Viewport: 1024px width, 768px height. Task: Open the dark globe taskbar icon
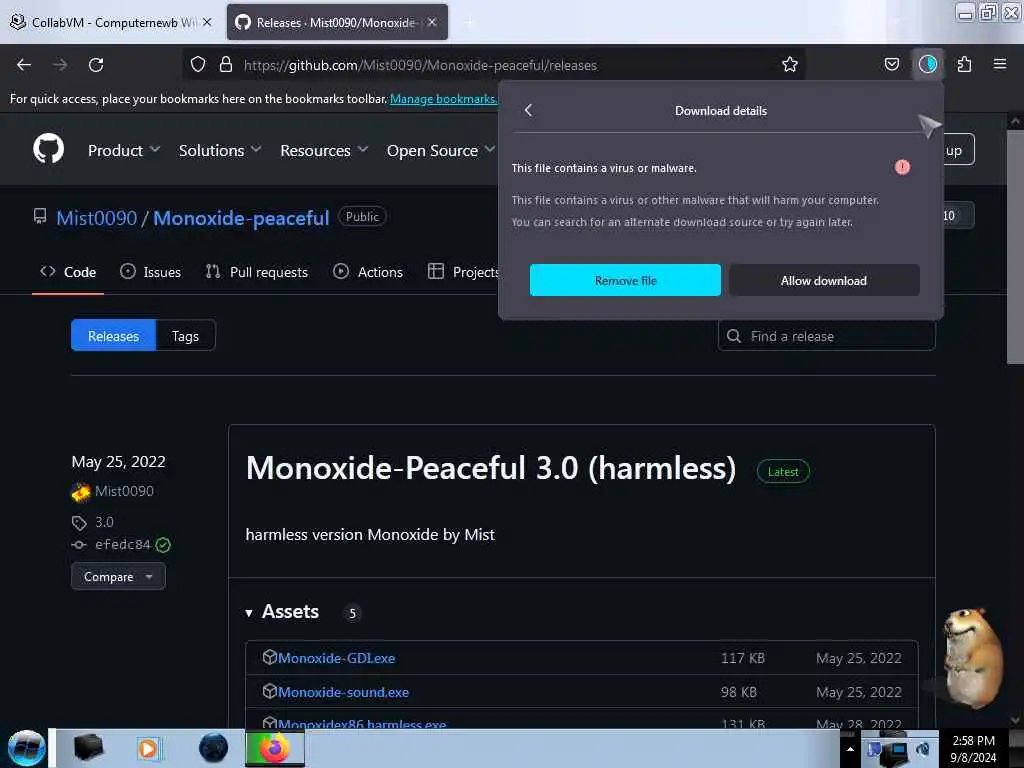tap(214, 748)
